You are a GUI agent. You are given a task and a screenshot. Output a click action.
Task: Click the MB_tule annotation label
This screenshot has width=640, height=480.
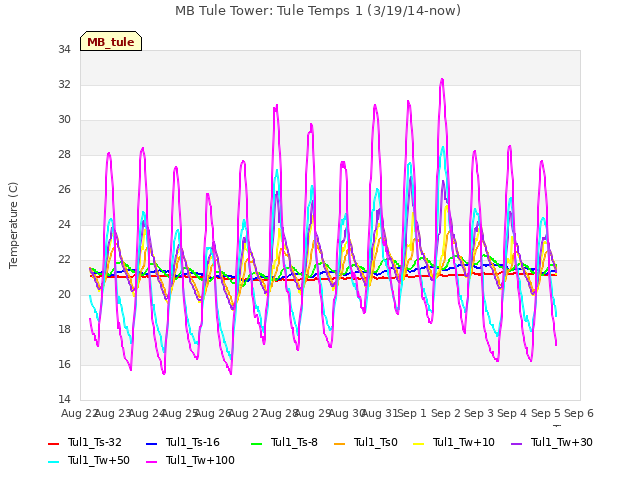tap(111, 42)
